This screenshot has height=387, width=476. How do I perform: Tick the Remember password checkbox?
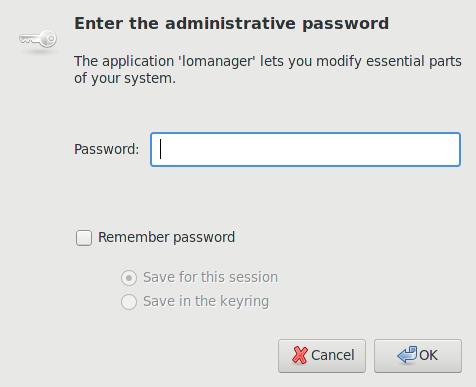point(84,238)
